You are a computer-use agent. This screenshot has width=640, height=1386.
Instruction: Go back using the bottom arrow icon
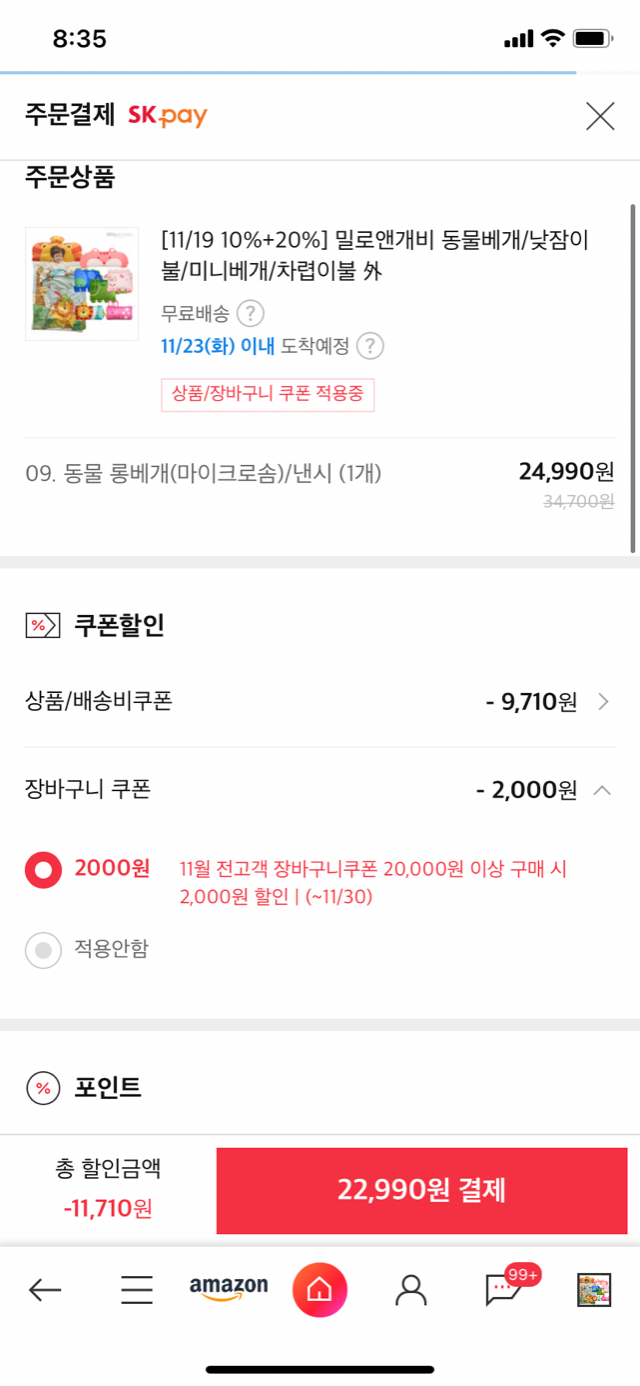[x=45, y=1290]
